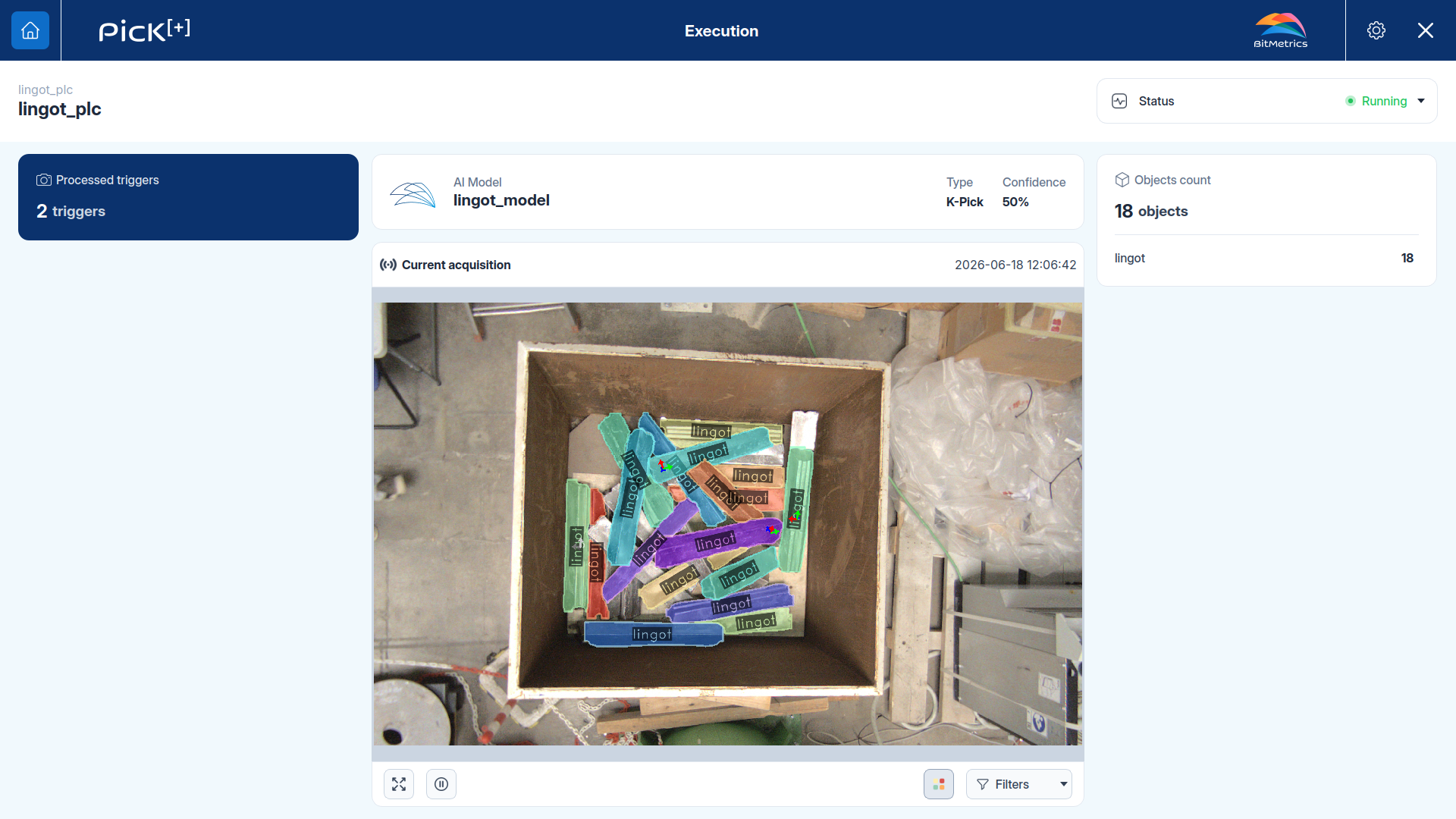
Task: Click the lingot_plc breadcrumb text
Action: tap(45, 89)
